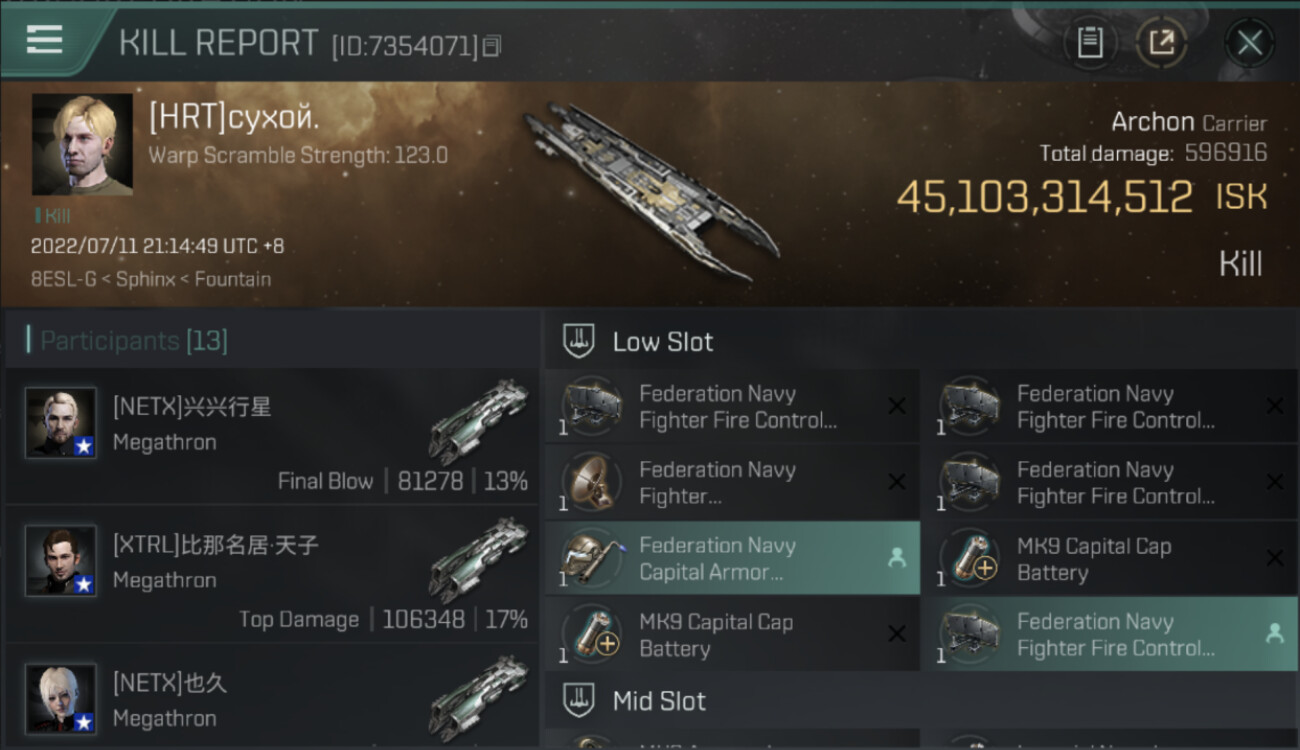Screen dimensions: 1300x750
Task: View the victim сухой. portrait
Action: coord(82,145)
